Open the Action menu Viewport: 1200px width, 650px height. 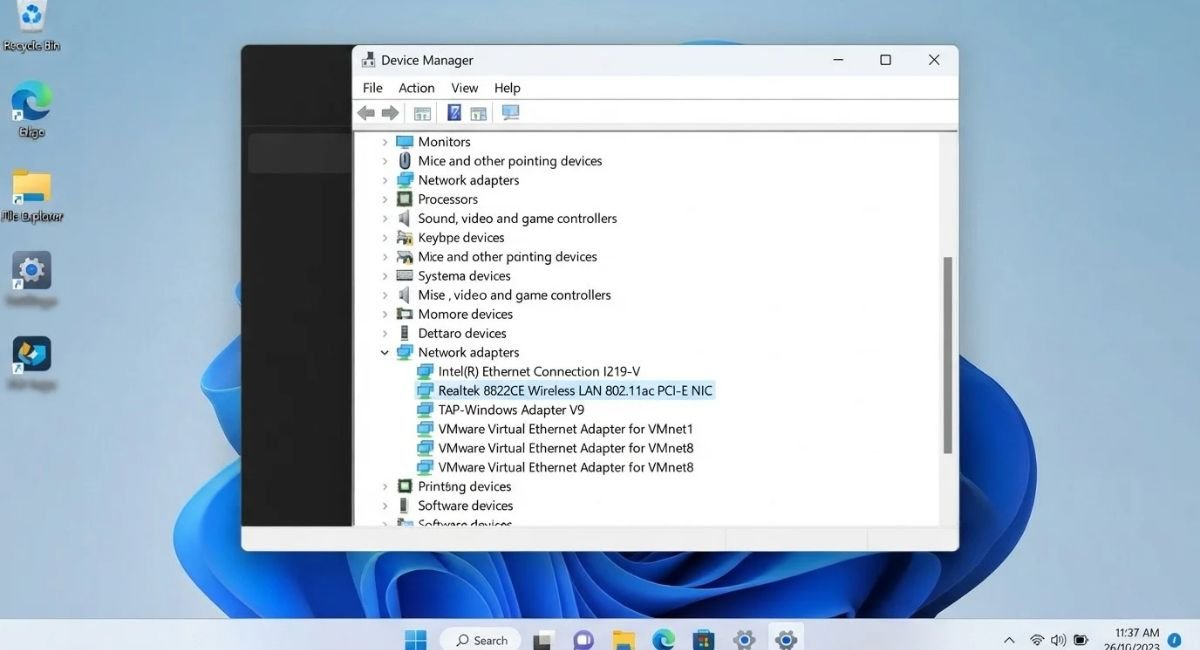(x=416, y=88)
